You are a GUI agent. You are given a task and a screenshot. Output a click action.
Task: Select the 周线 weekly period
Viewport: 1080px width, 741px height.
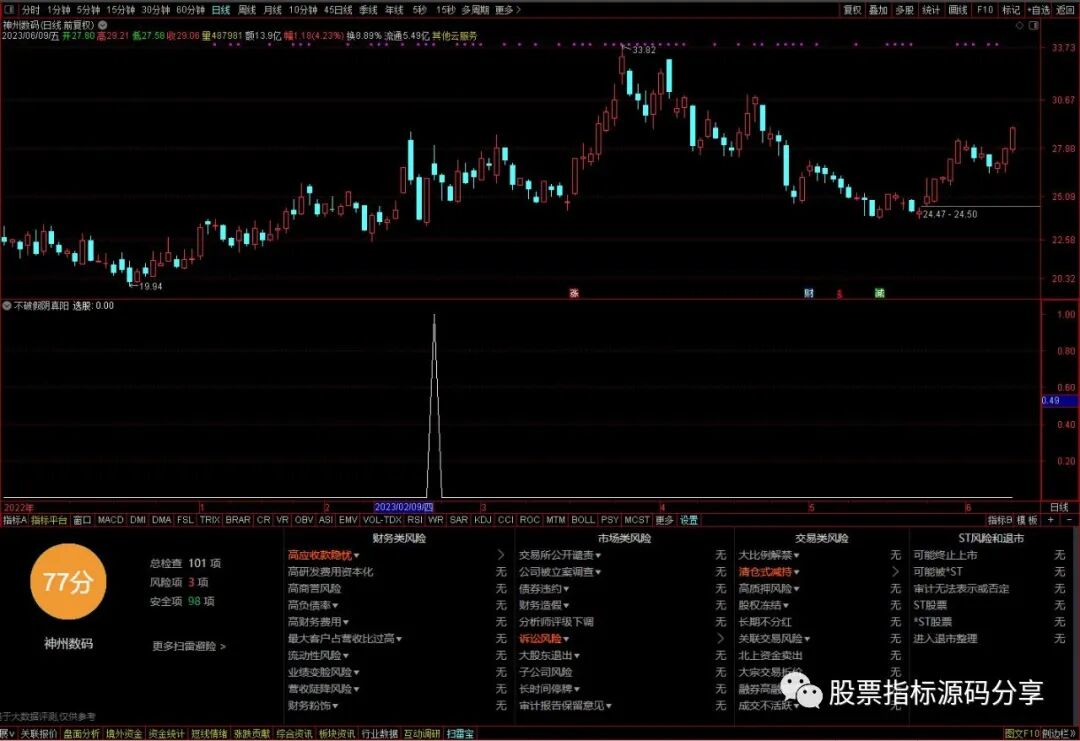247,10
